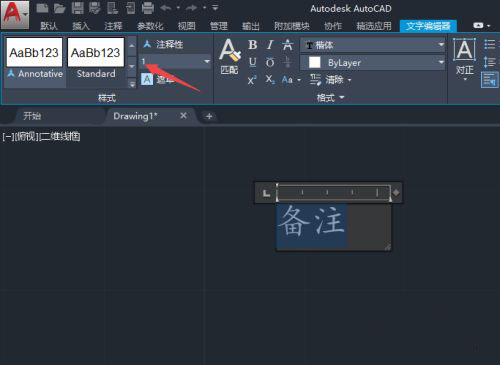Click the Stack fraction icon
500x365 pixels.
click(x=287, y=62)
